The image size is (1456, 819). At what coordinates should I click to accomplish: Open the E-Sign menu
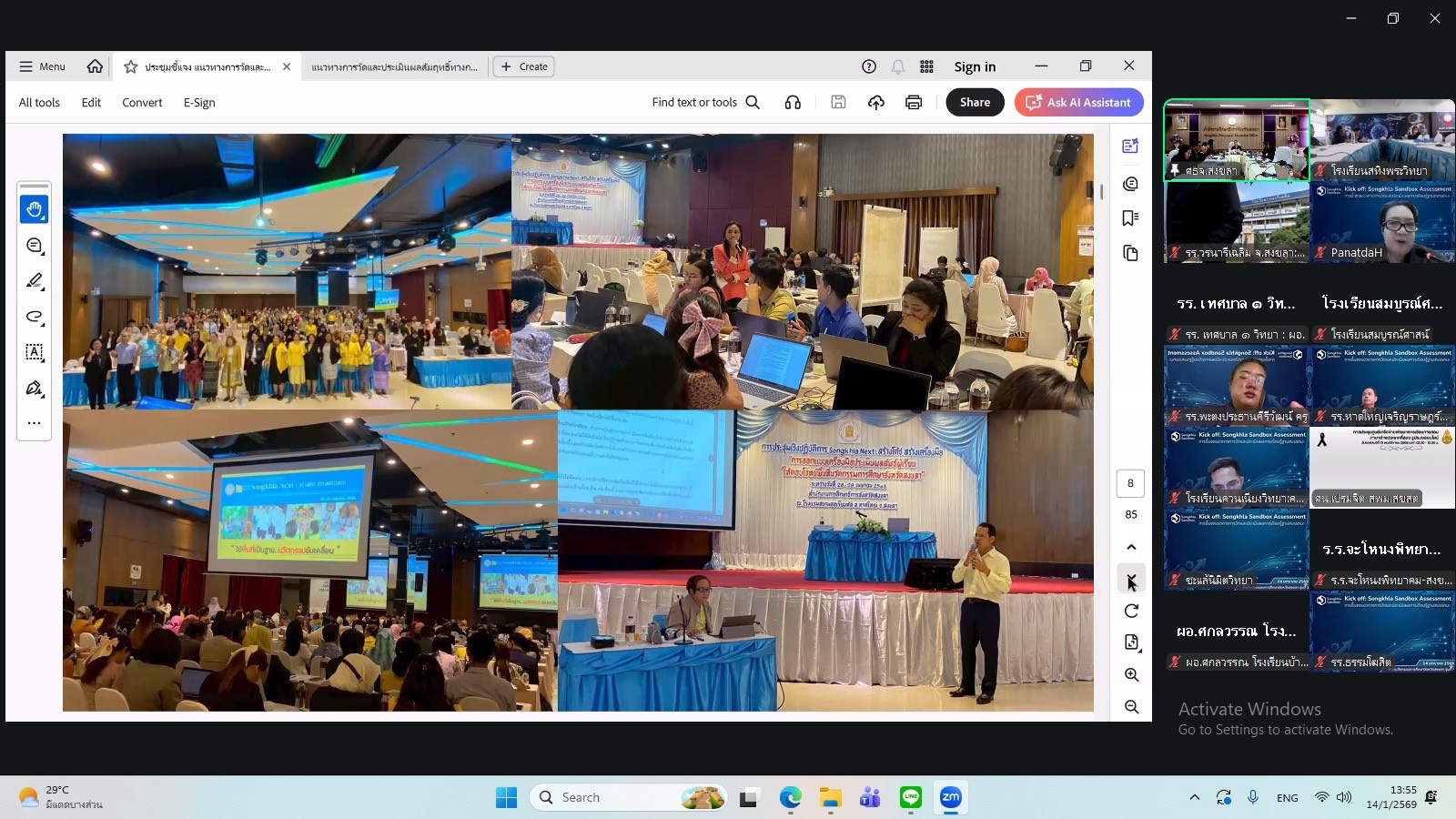[x=199, y=103]
